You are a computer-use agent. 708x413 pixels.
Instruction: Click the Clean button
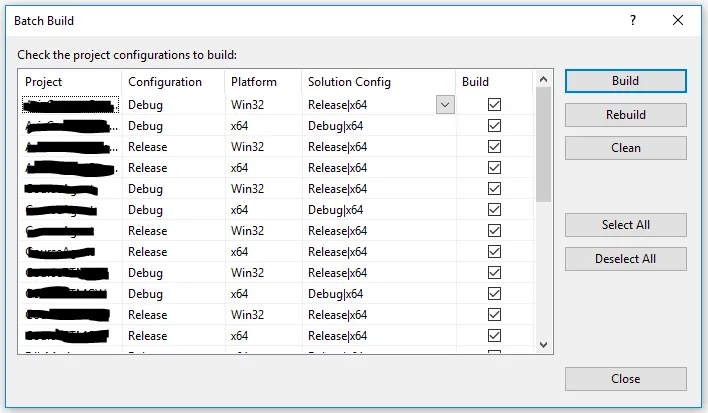point(625,148)
